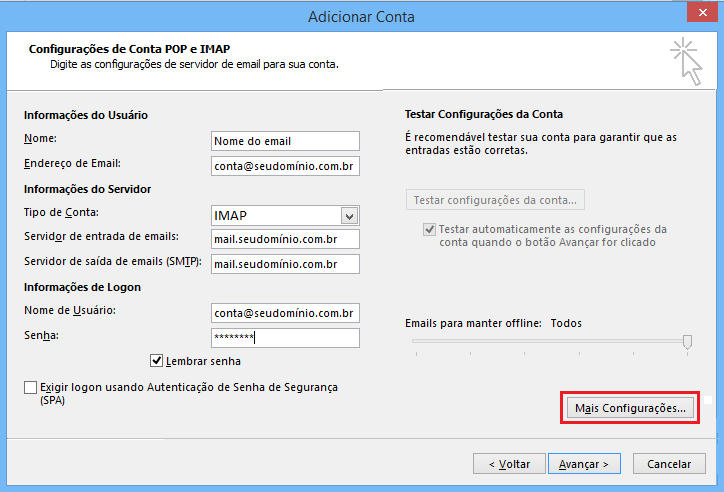Click the Cancelar button
This screenshot has width=724, height=492.
pyautogui.click(x=669, y=464)
